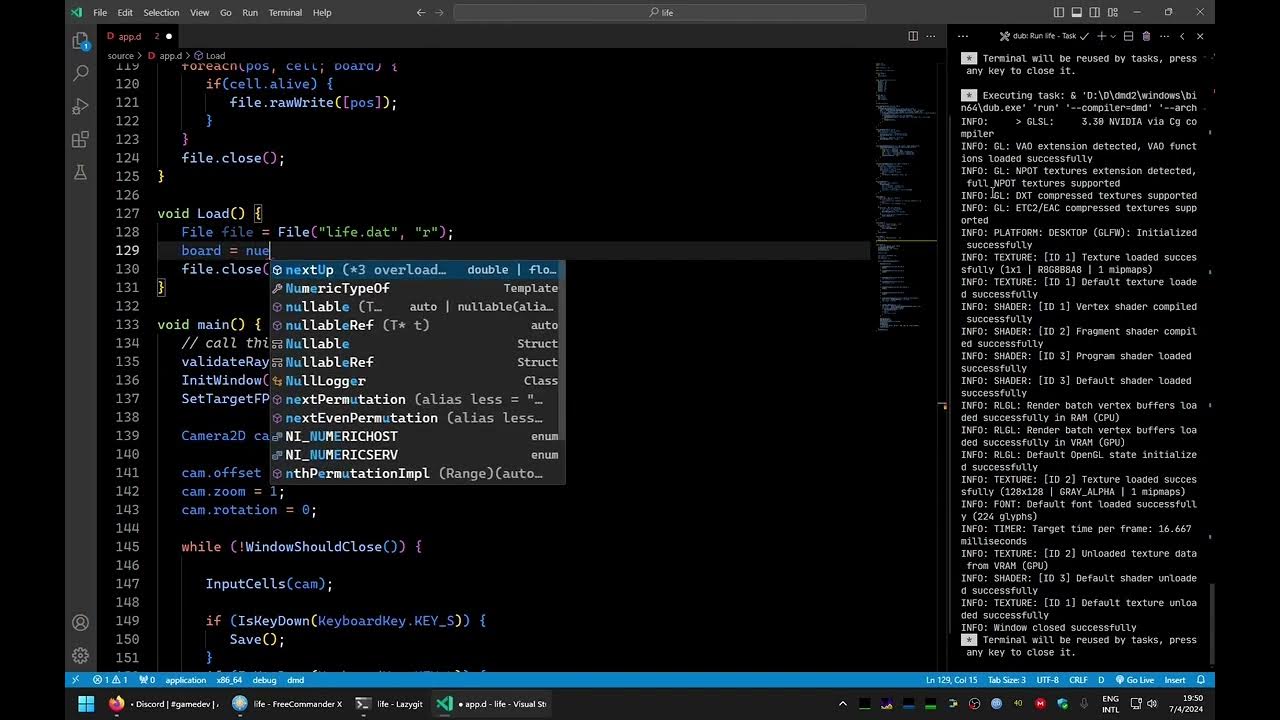
Task: Open the Search view in the activity bar
Action: tap(80, 72)
